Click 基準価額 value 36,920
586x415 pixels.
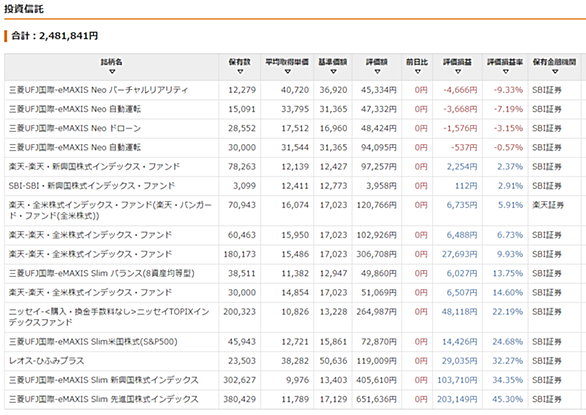tap(333, 90)
